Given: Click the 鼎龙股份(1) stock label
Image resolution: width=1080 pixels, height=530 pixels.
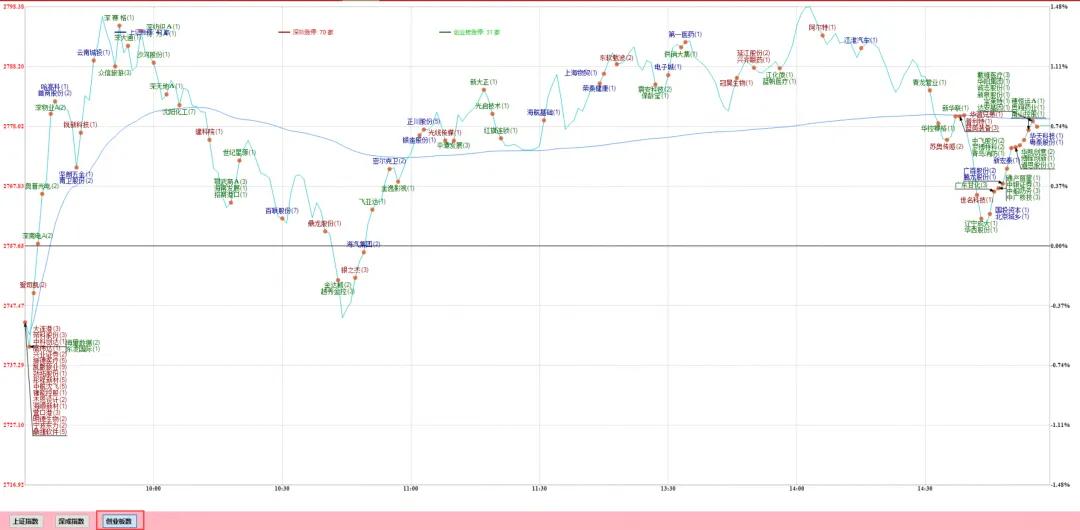Looking at the screenshot, I should point(324,223).
